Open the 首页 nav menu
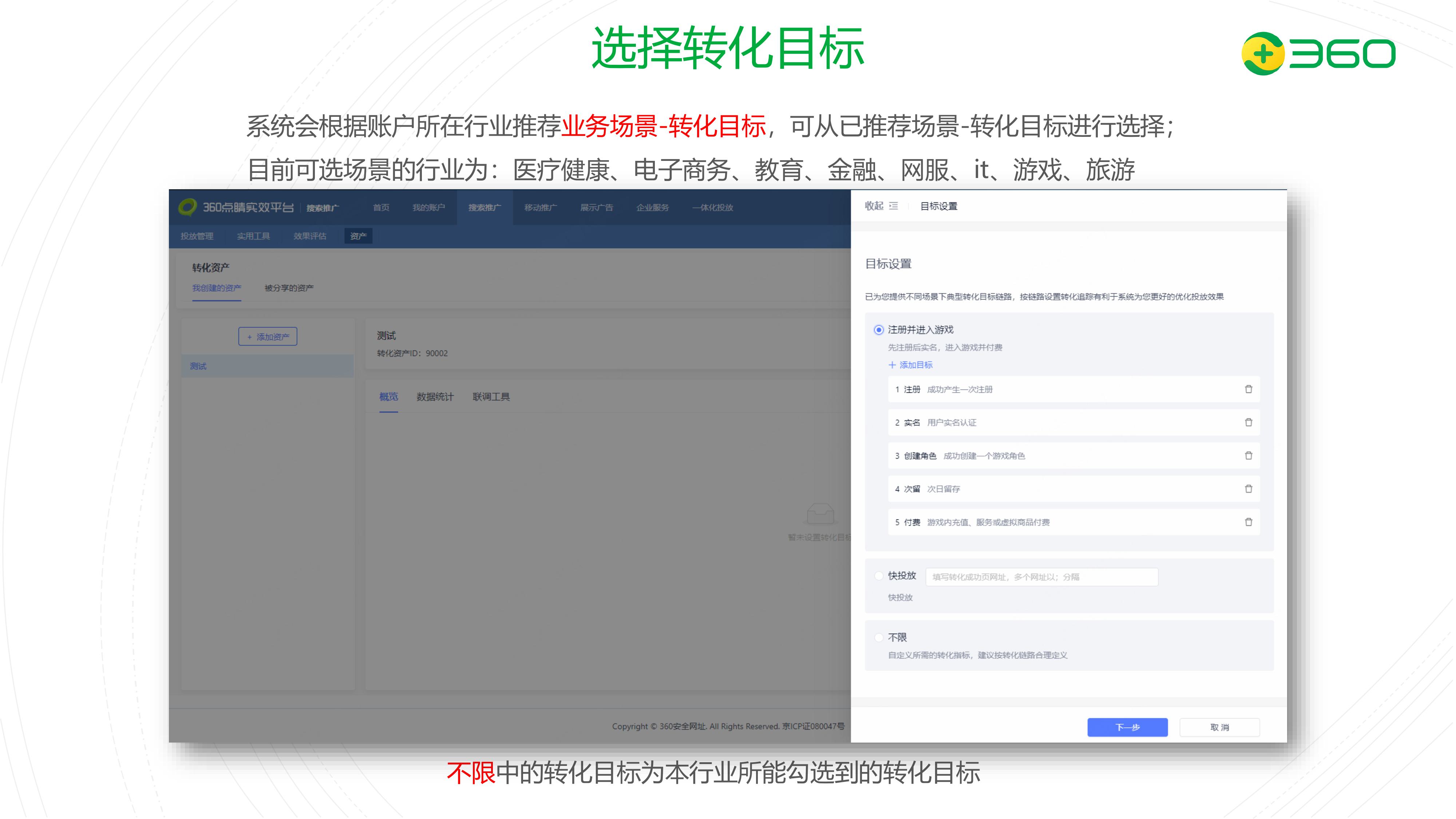This screenshot has height=819, width=1456. click(381, 207)
